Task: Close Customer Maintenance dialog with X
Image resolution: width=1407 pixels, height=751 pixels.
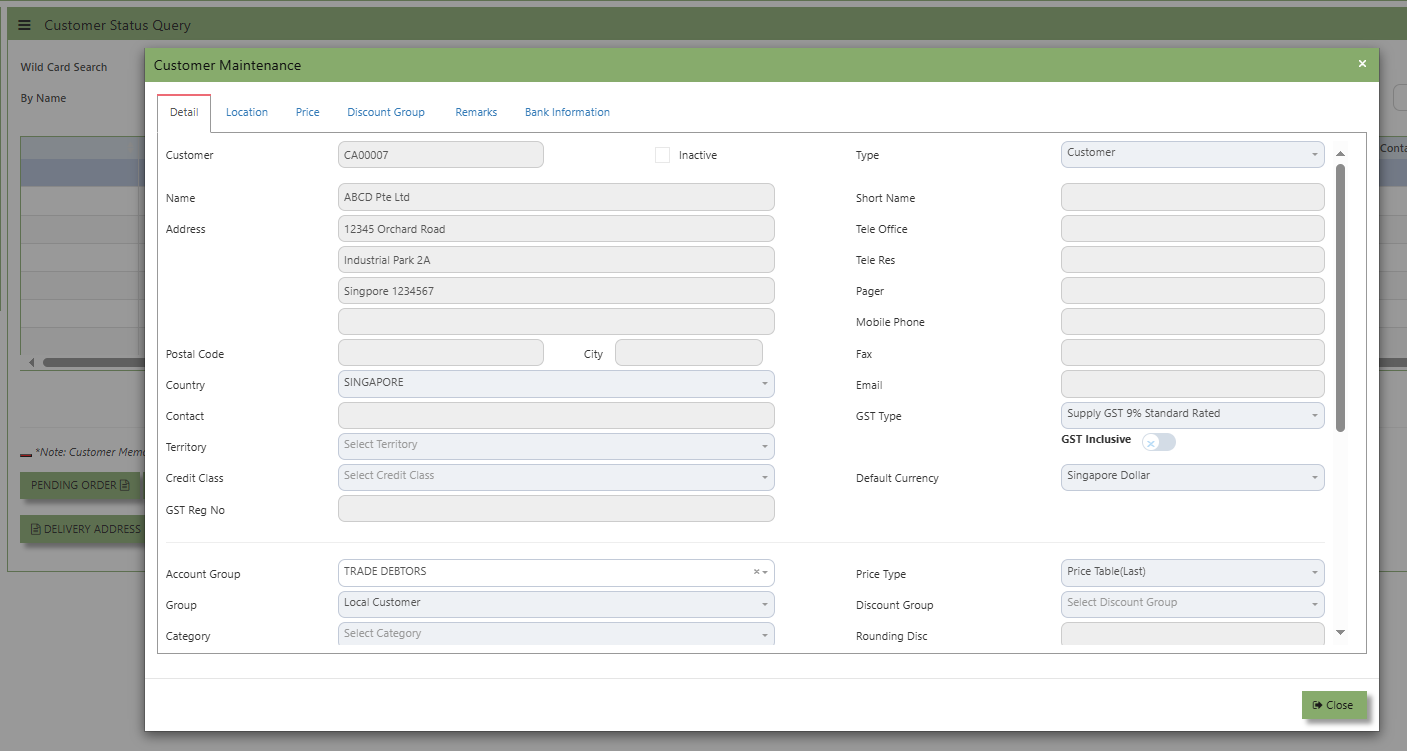Action: (x=1362, y=64)
